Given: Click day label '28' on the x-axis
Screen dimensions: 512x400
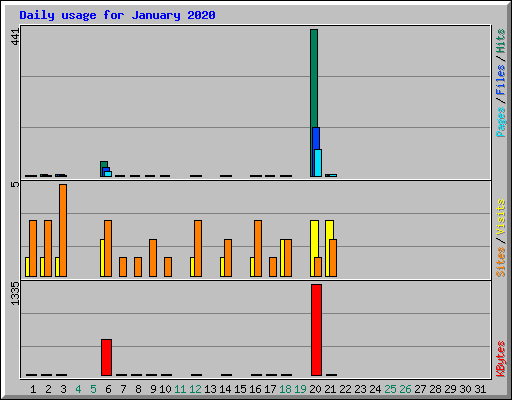Looking at the screenshot, I should tap(435, 389).
